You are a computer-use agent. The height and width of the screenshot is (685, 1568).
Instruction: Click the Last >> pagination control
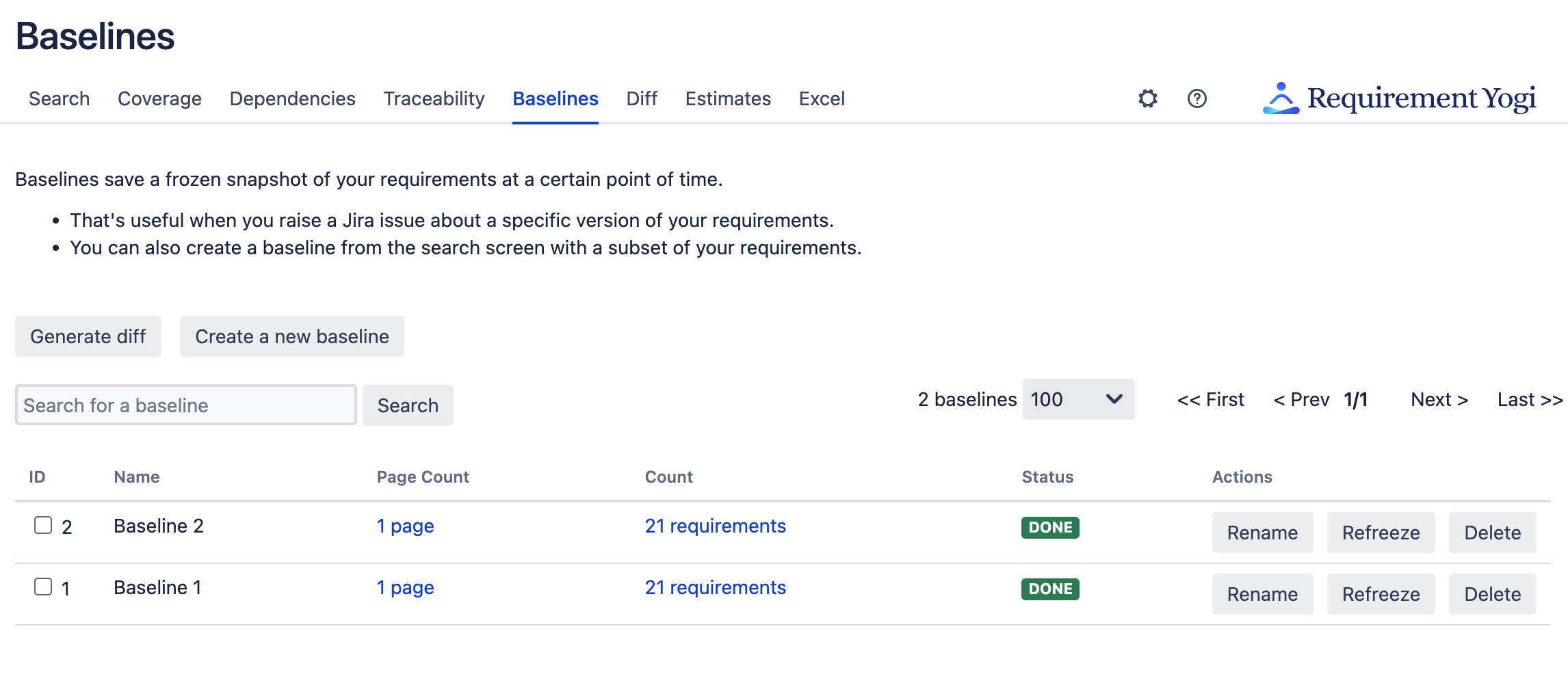[x=1528, y=399]
